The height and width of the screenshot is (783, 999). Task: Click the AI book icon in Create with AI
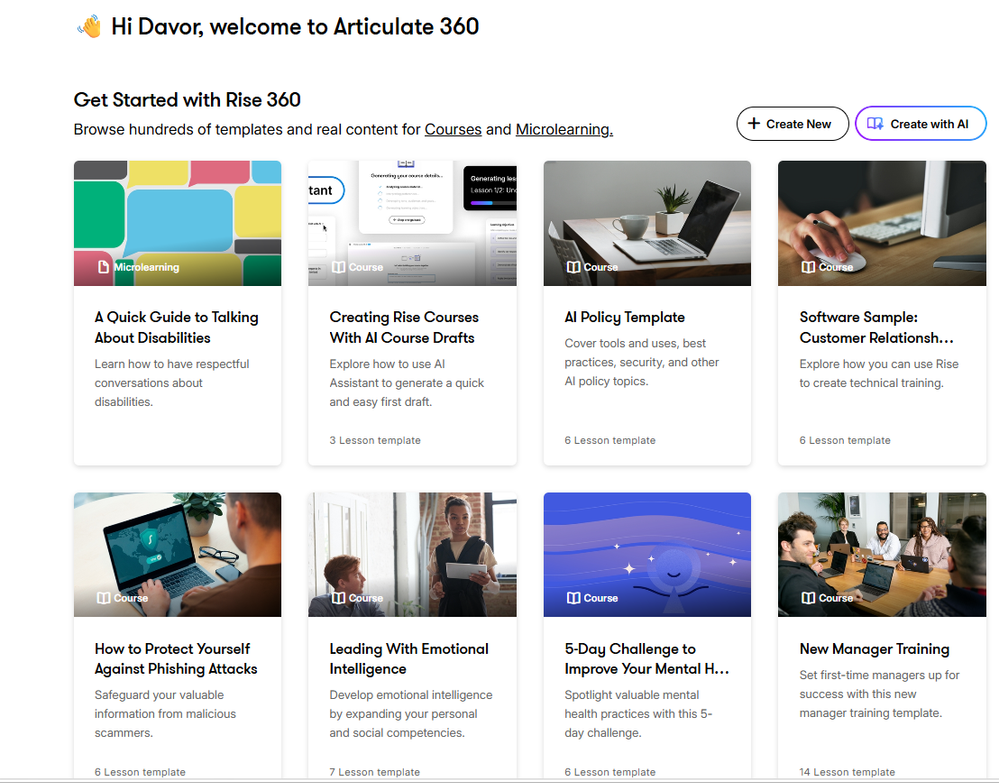pos(875,124)
